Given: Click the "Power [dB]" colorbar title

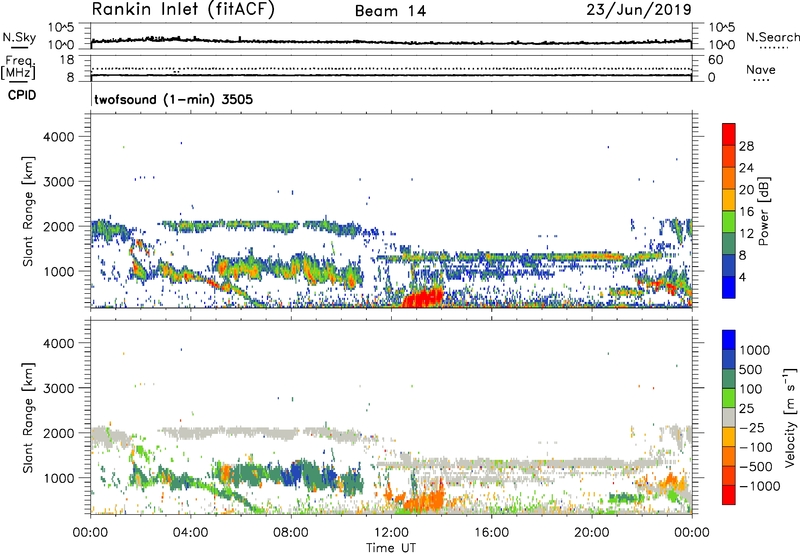Looking at the screenshot, I should 763,211.
